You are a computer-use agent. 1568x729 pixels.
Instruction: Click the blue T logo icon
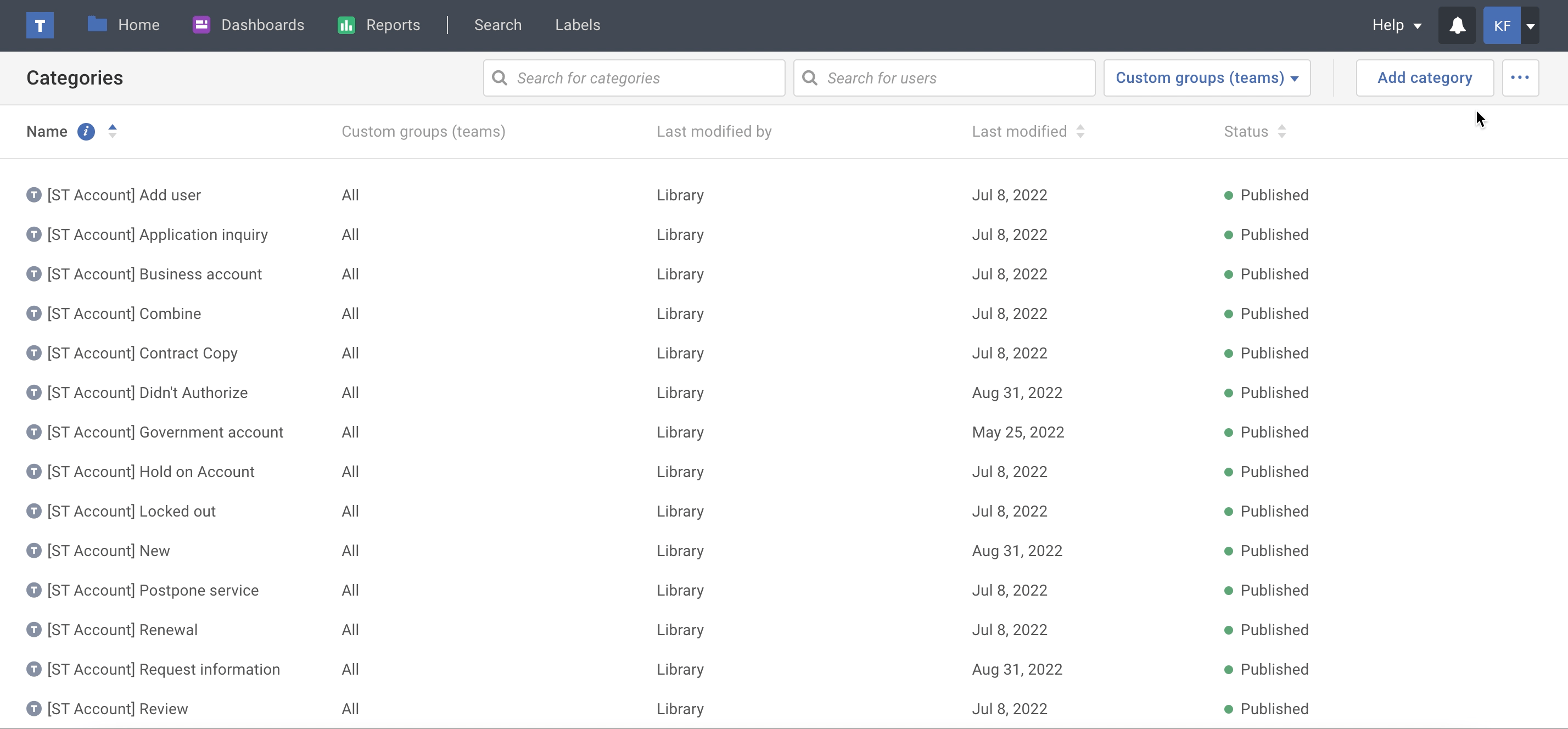[40, 25]
